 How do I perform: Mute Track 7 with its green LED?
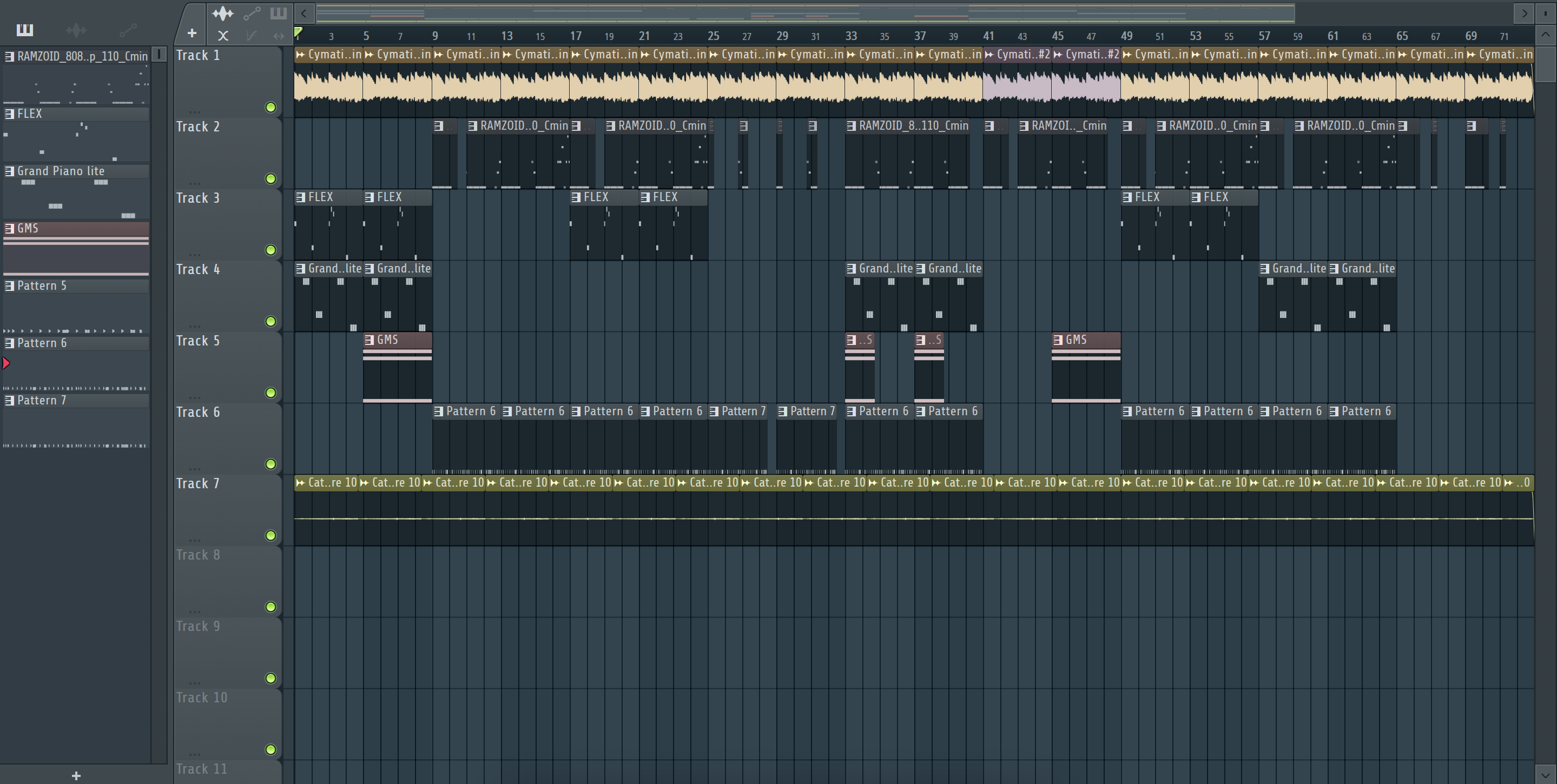[271, 535]
